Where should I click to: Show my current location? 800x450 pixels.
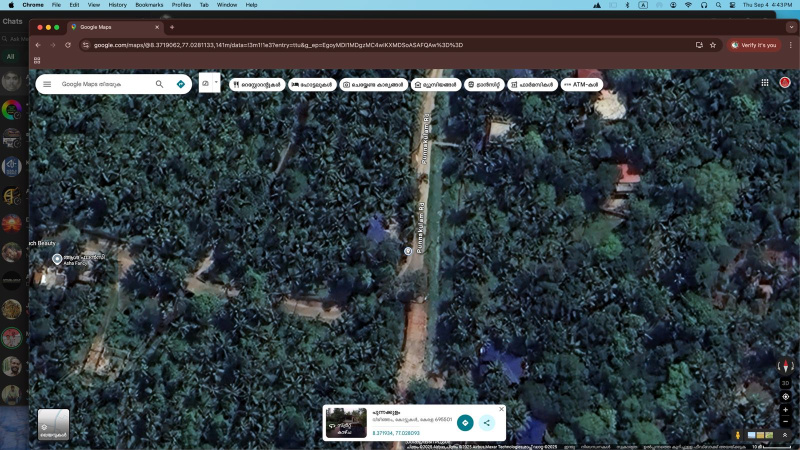point(785,397)
